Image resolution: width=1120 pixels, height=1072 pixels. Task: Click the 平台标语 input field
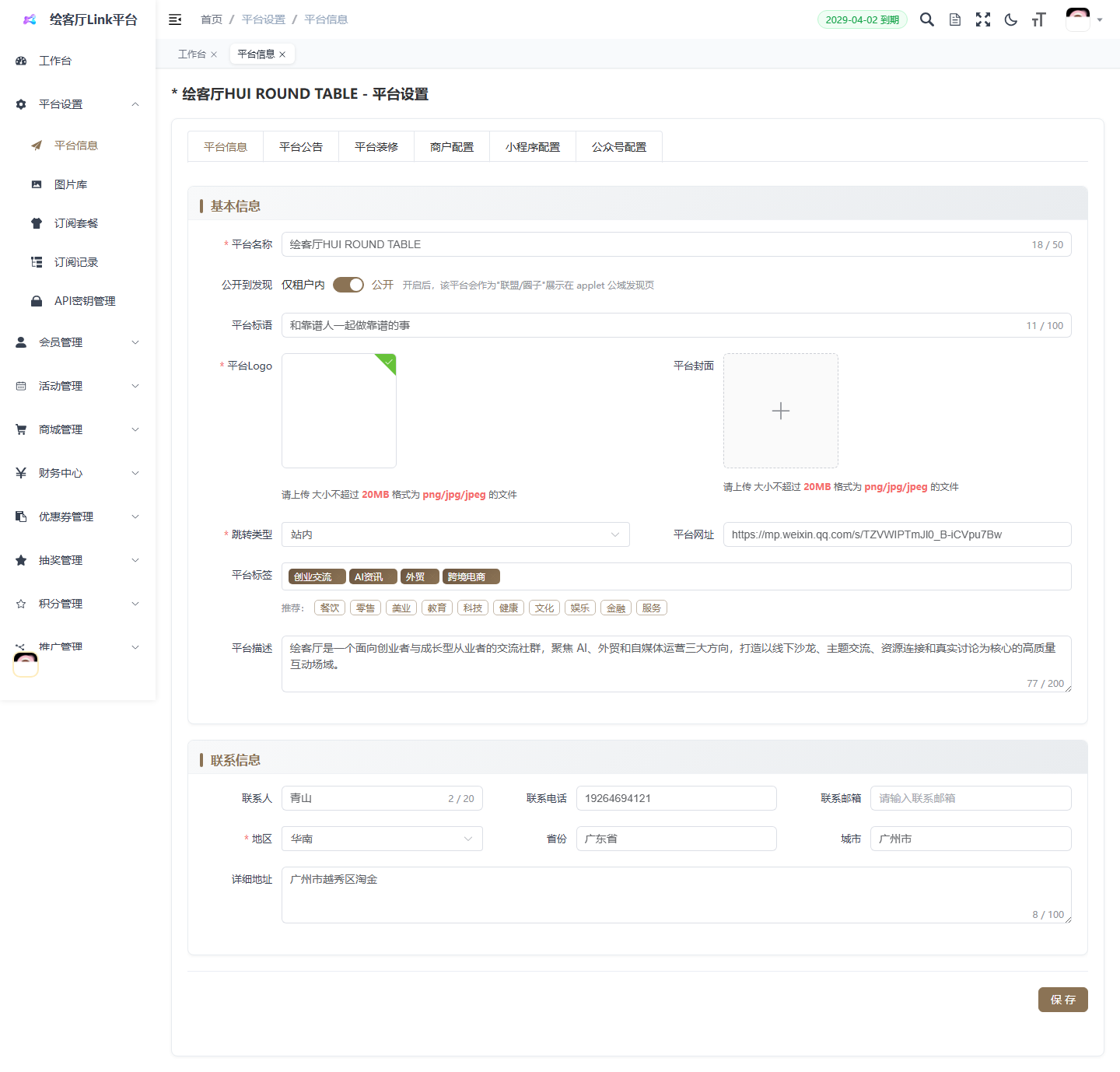click(x=677, y=325)
